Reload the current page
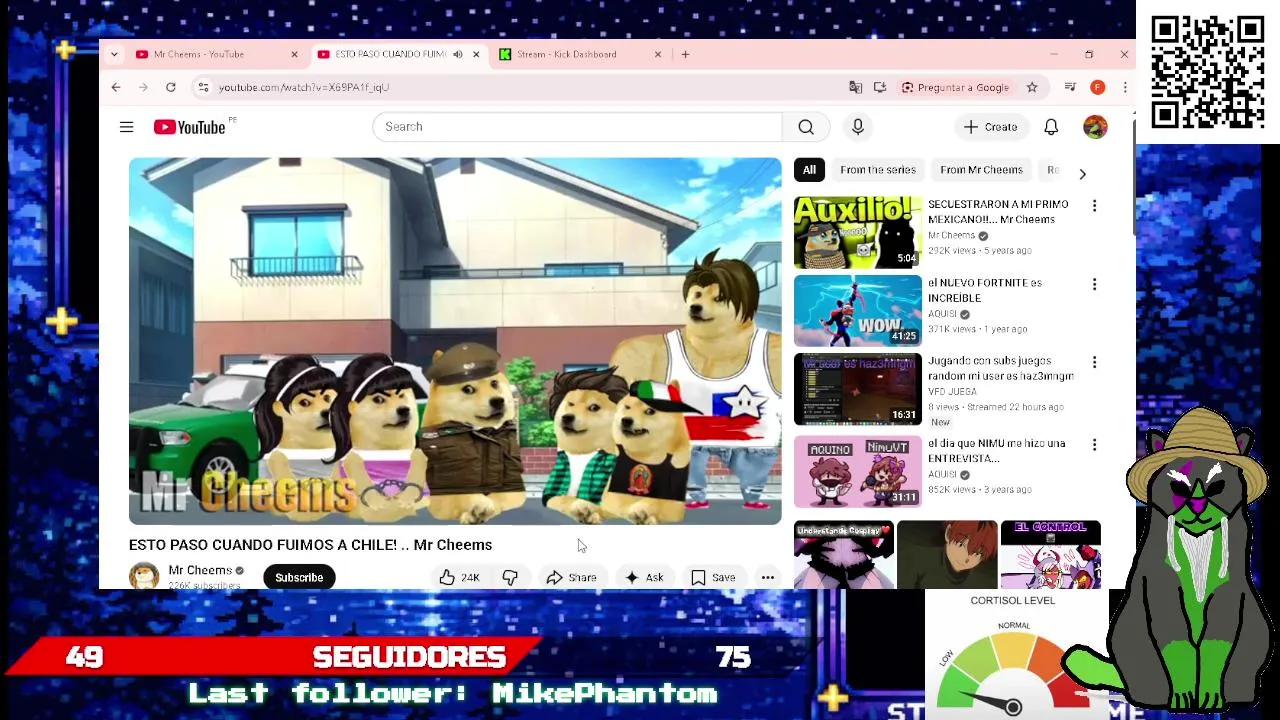The height and width of the screenshot is (720, 1280). point(171,87)
